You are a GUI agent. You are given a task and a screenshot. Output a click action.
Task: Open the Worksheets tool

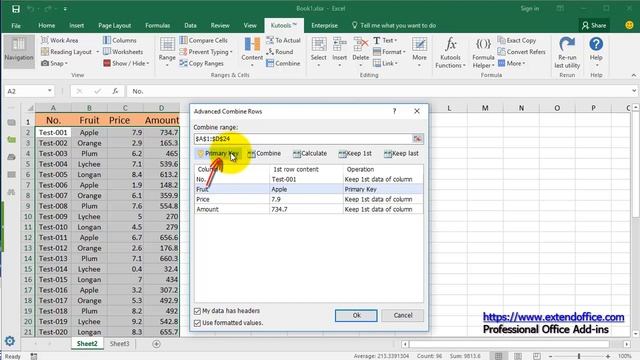point(123,52)
